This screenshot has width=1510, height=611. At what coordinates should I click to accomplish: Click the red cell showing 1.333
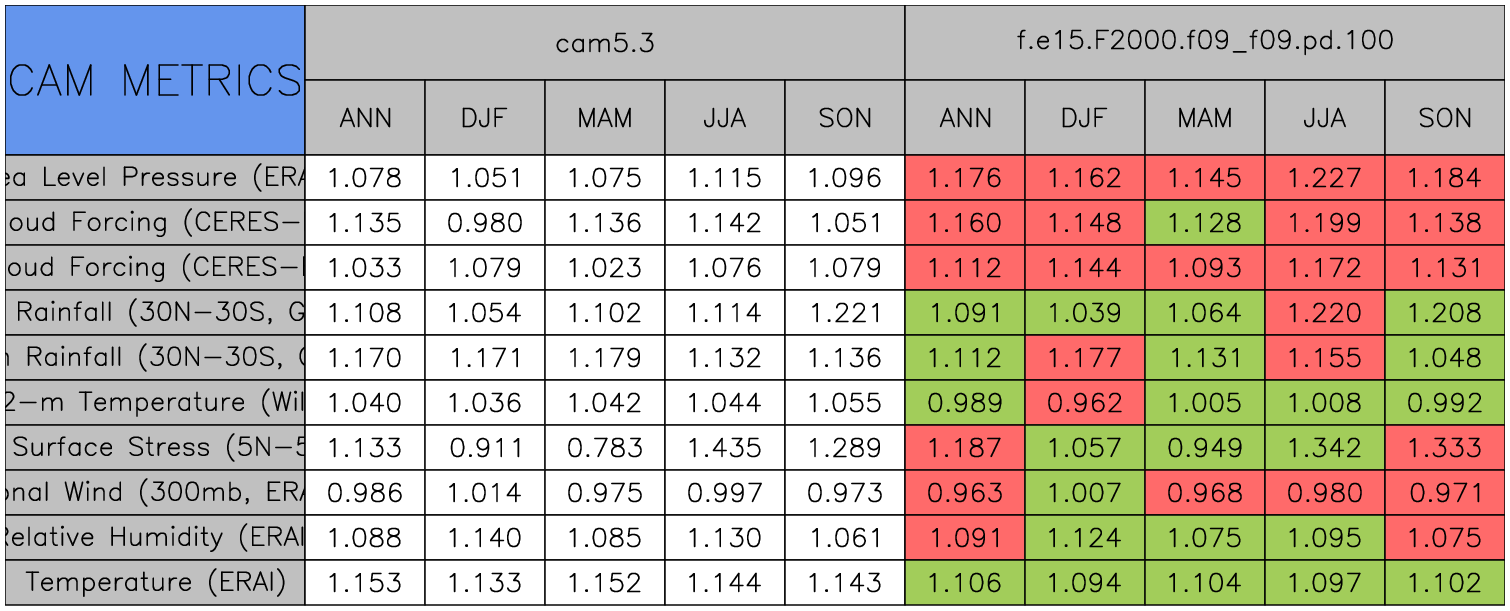(1445, 447)
